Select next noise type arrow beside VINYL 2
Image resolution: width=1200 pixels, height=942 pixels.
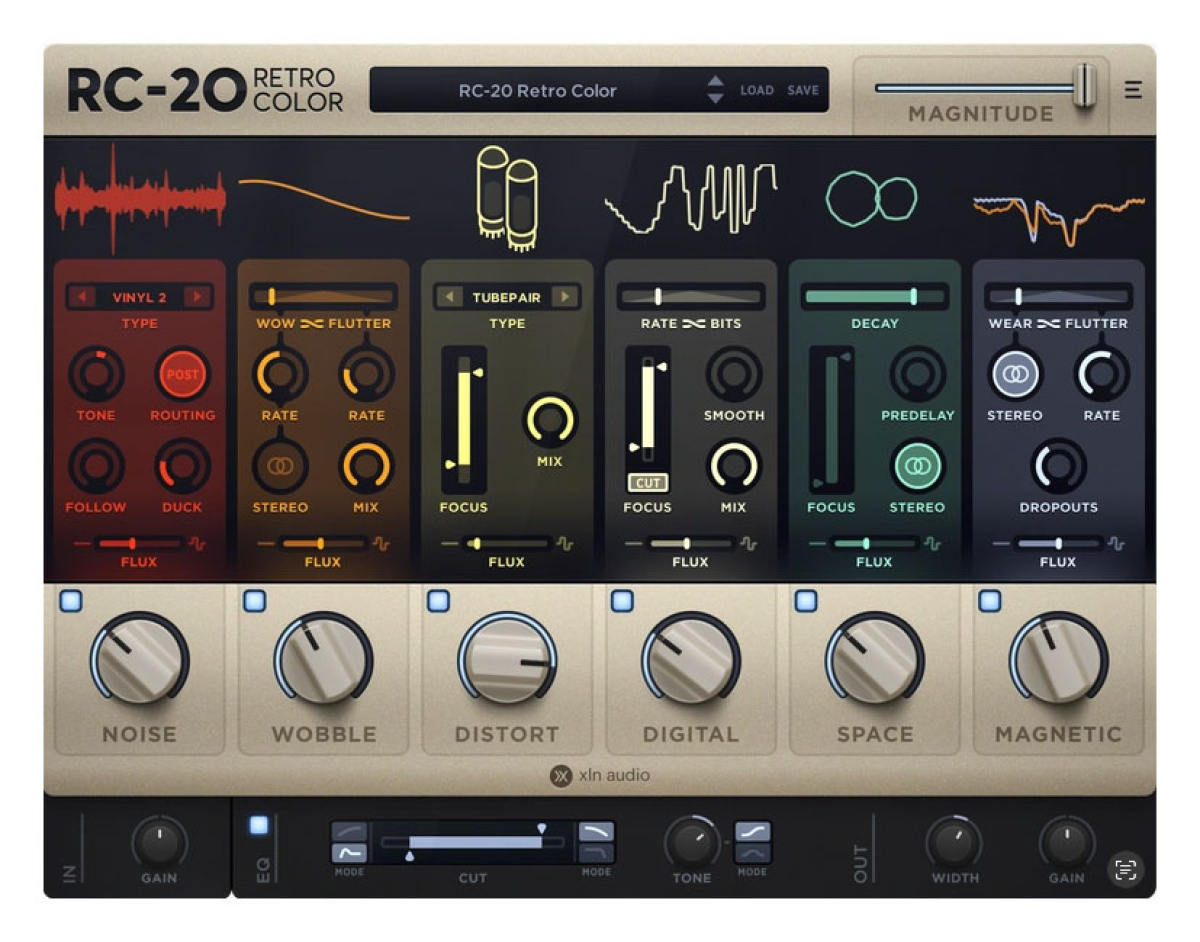[x=197, y=297]
